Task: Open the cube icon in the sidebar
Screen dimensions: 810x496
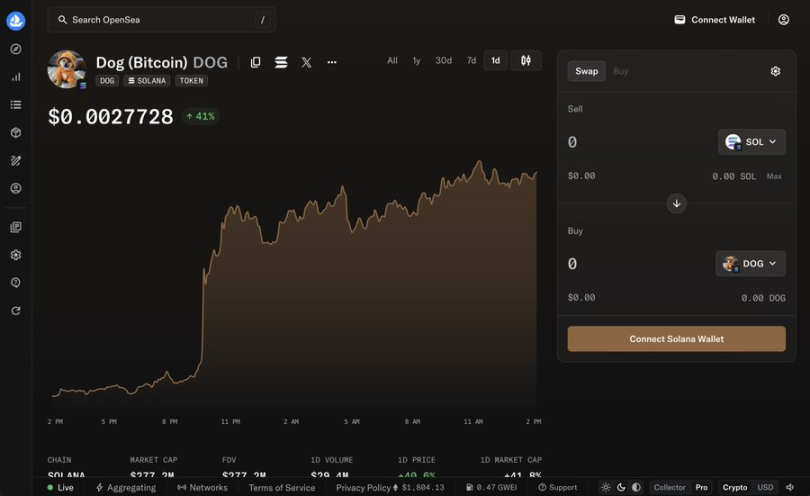Action: 16,133
